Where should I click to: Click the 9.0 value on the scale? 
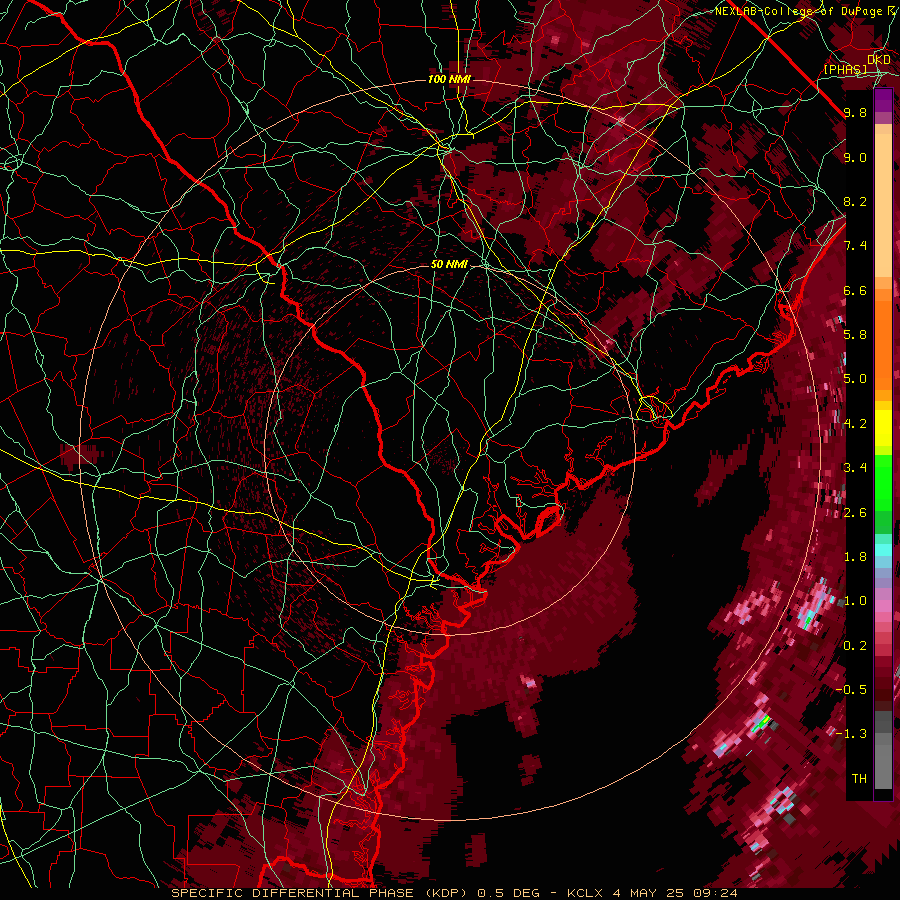coord(855,157)
